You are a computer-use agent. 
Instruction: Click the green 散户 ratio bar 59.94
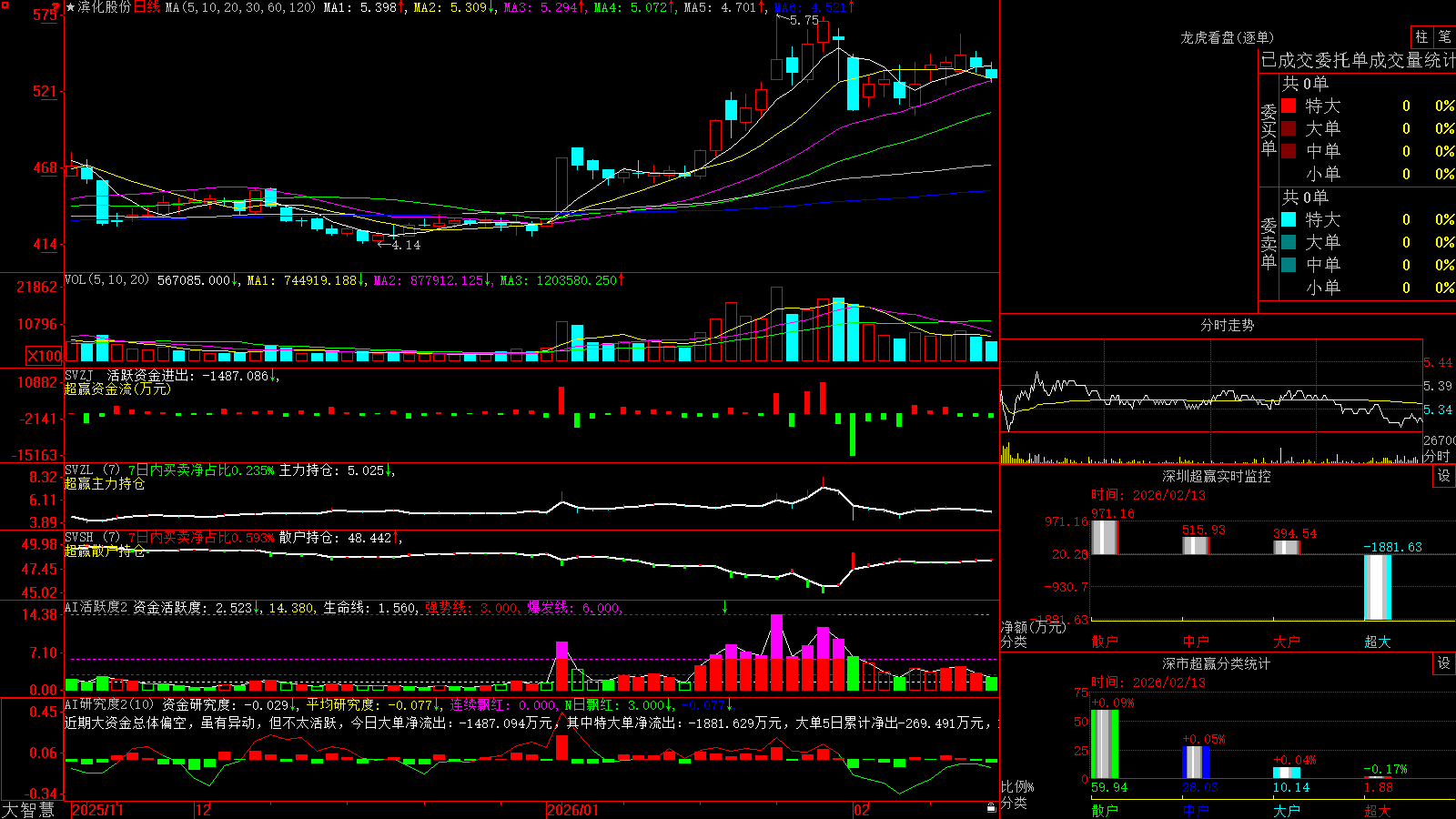coord(1104,743)
